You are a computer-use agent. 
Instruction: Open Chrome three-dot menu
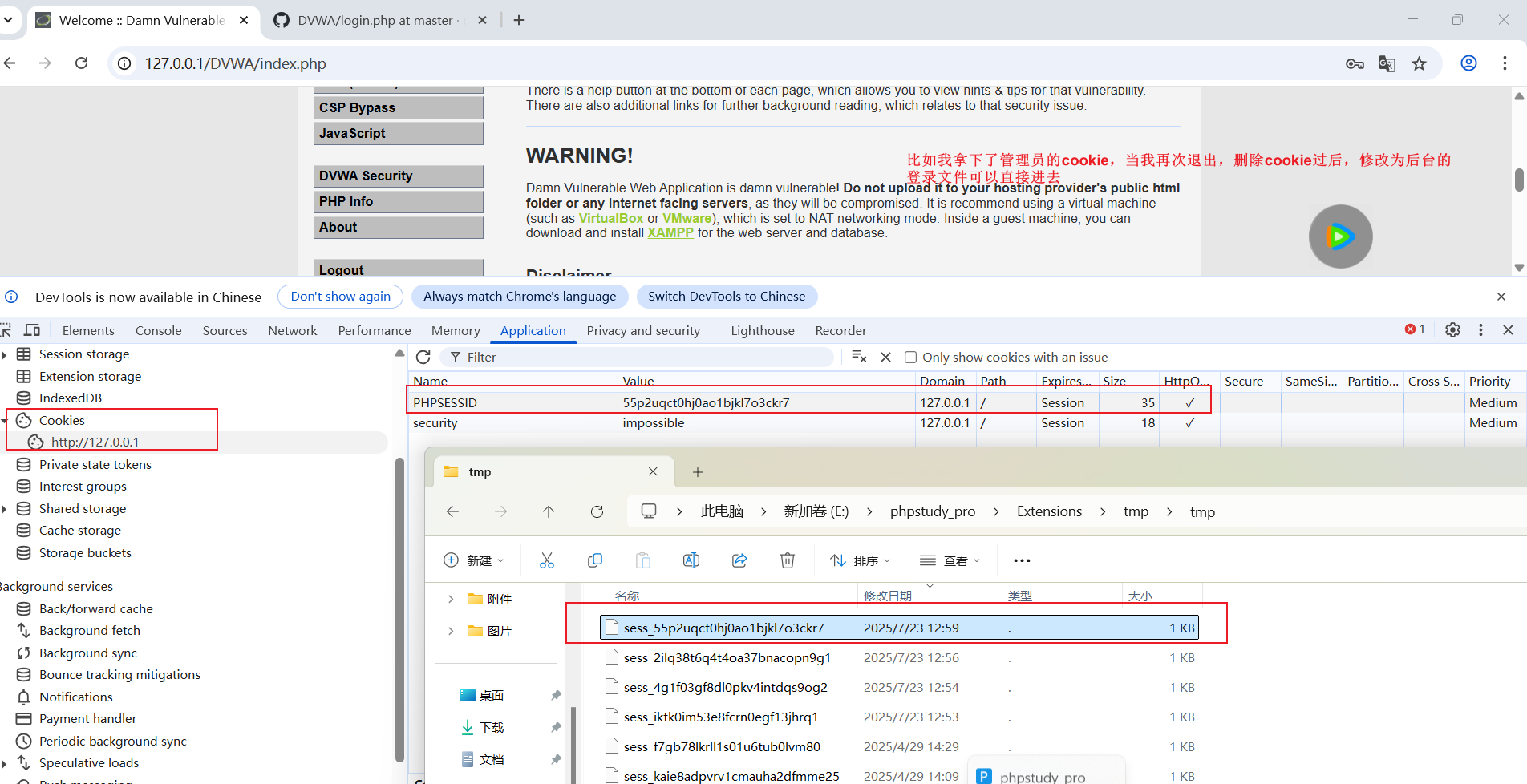coord(1505,63)
